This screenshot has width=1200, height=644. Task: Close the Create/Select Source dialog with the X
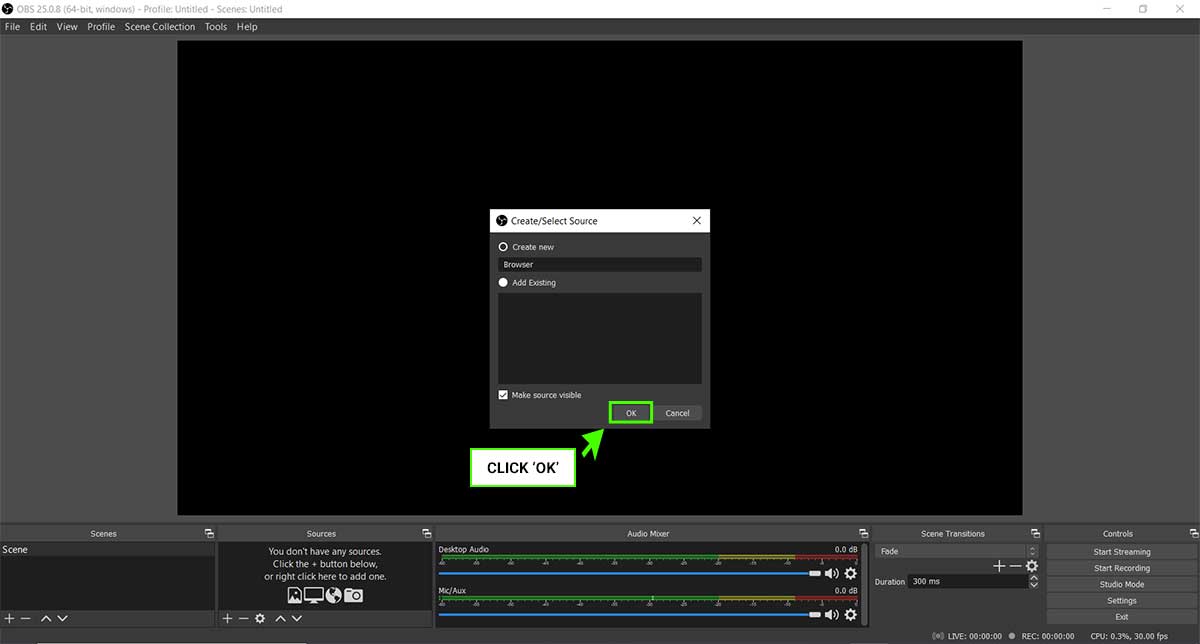pos(697,220)
